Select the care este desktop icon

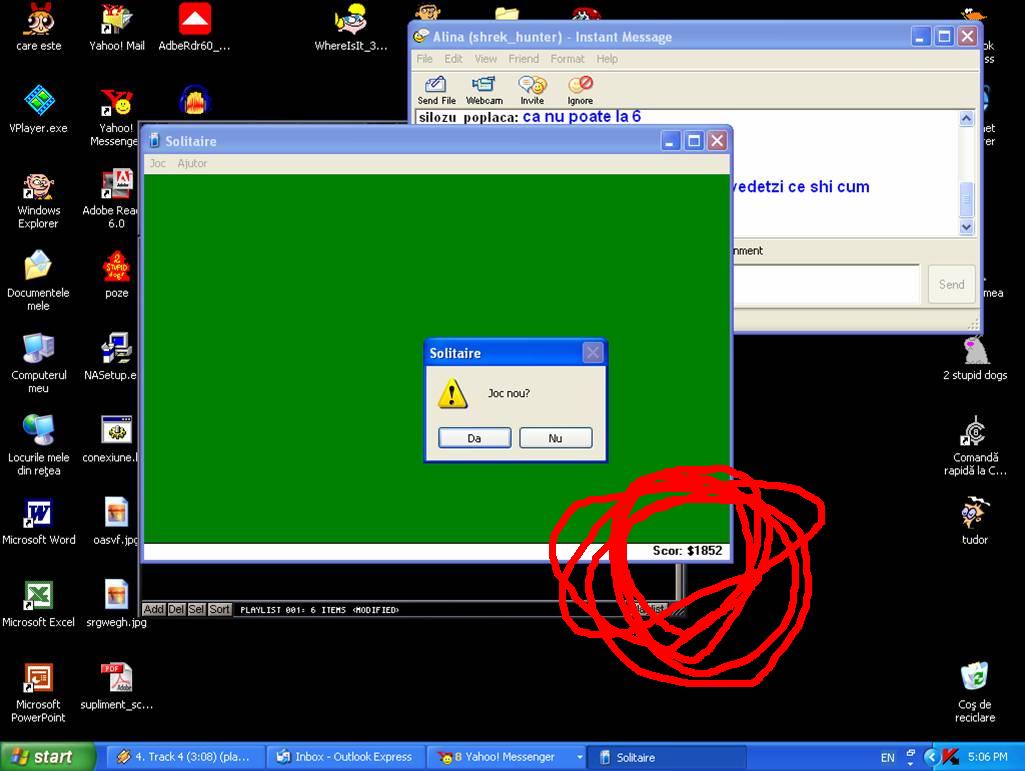point(39,27)
